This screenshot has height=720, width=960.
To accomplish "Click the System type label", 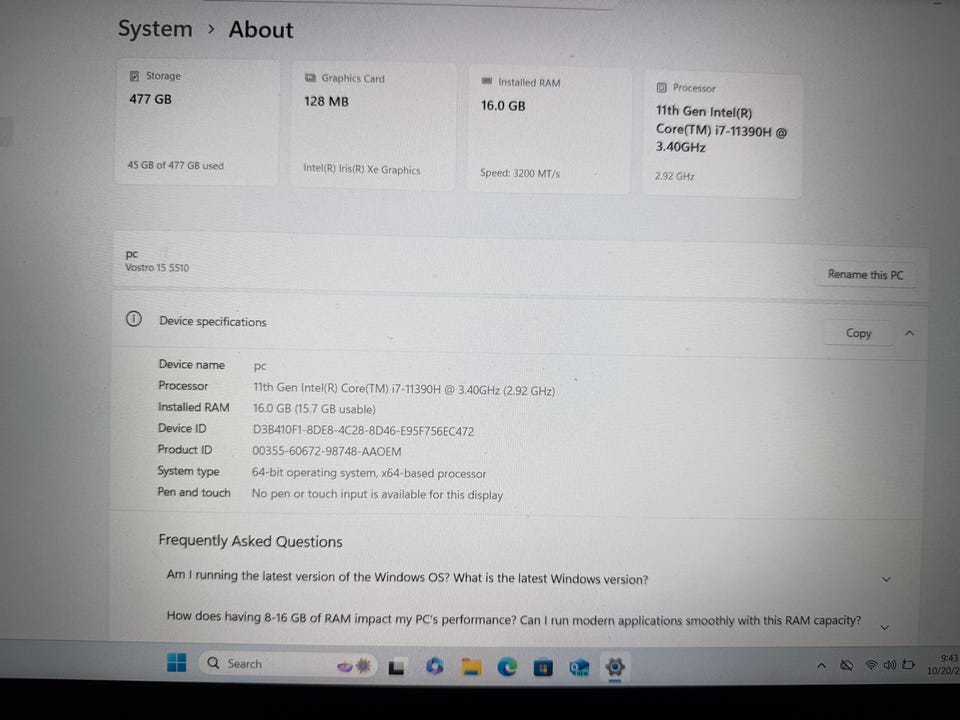I will [x=189, y=471].
